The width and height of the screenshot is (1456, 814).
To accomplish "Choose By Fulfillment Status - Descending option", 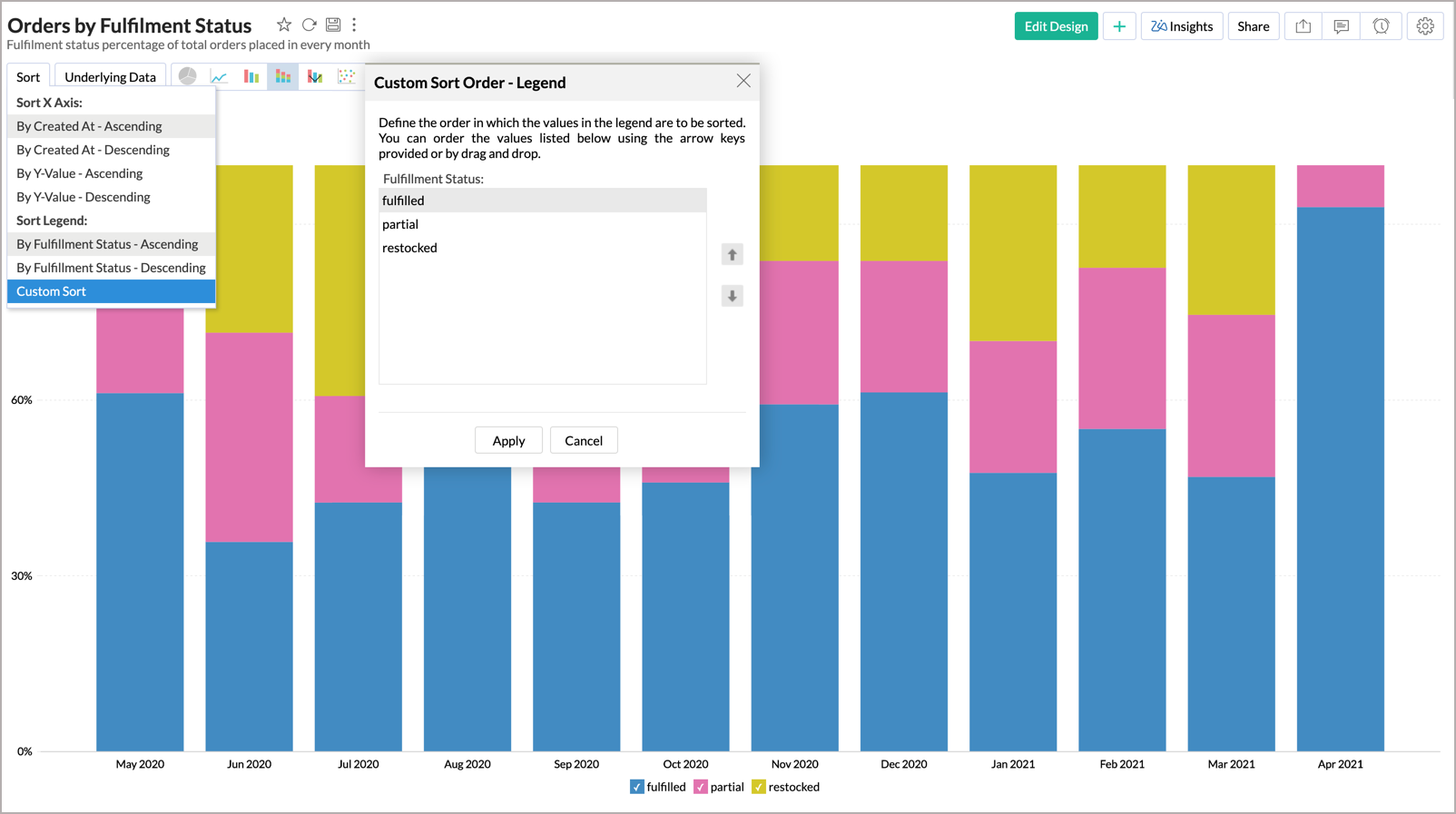I will click(x=111, y=268).
